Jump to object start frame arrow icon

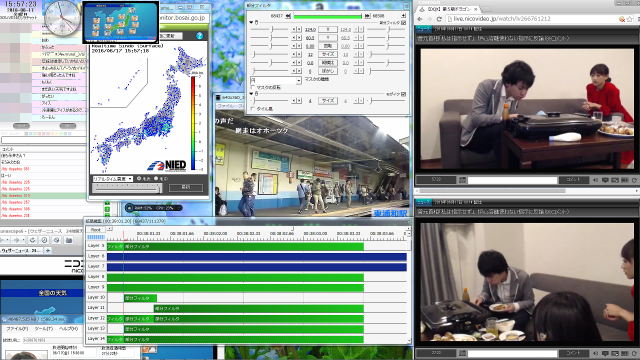[x=288, y=16]
